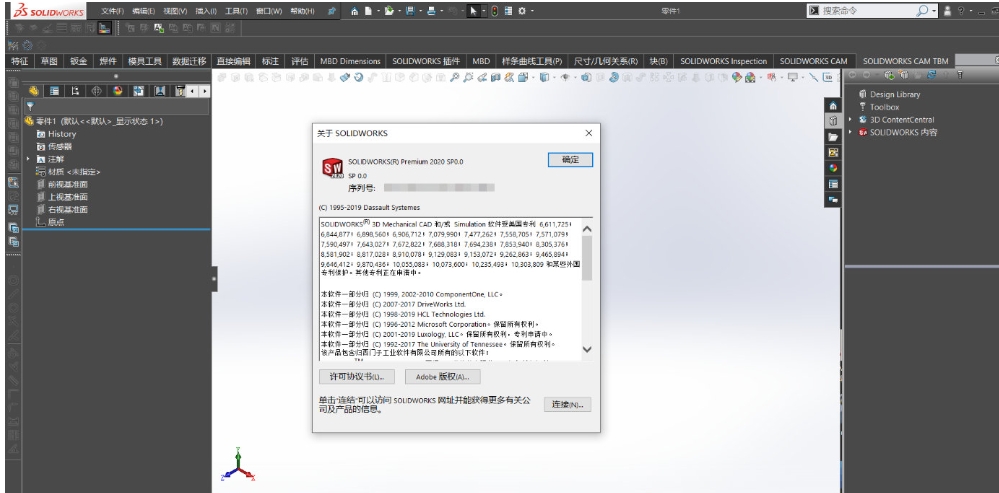Open the Custom Properties tab in the task pane
The height and width of the screenshot is (493, 999).
tap(833, 184)
